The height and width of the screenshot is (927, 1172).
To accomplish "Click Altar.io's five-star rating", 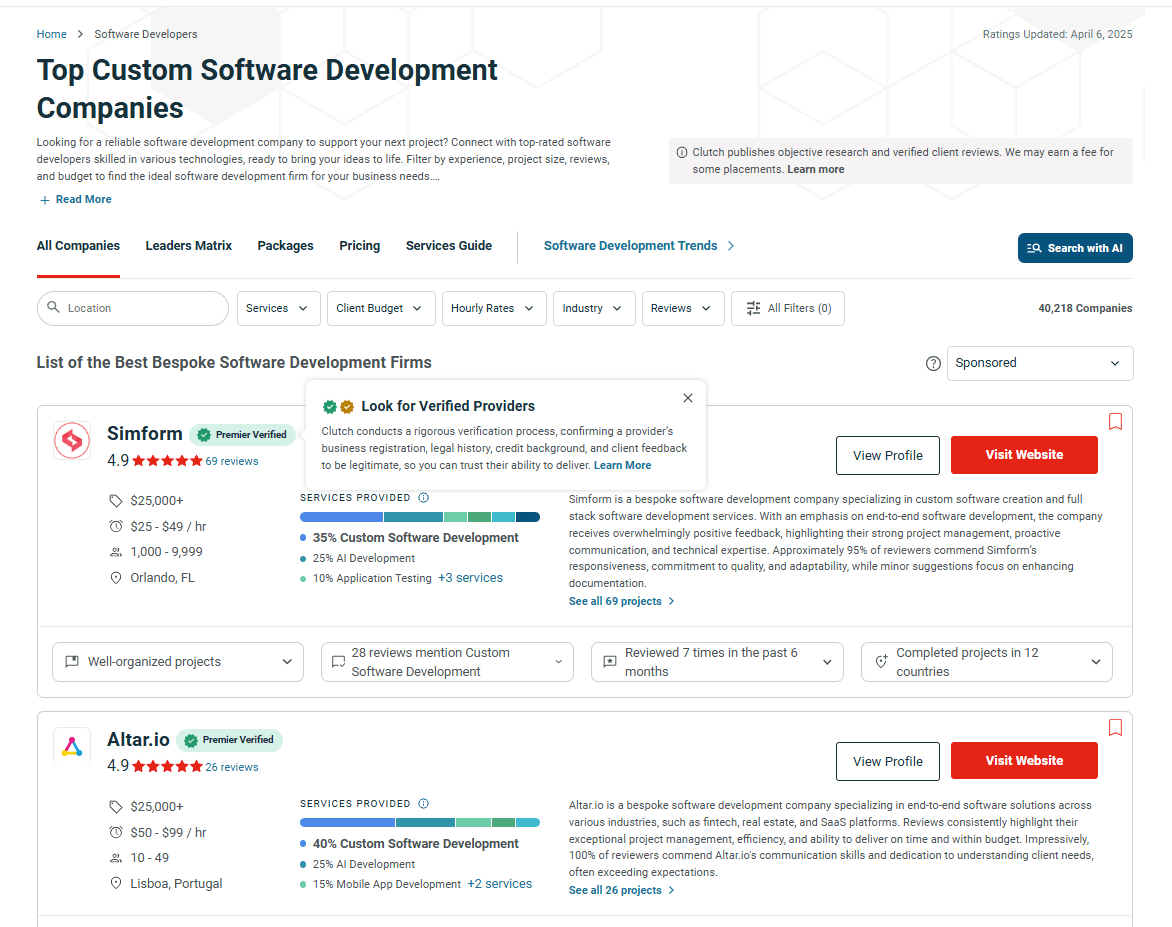I will (167, 767).
